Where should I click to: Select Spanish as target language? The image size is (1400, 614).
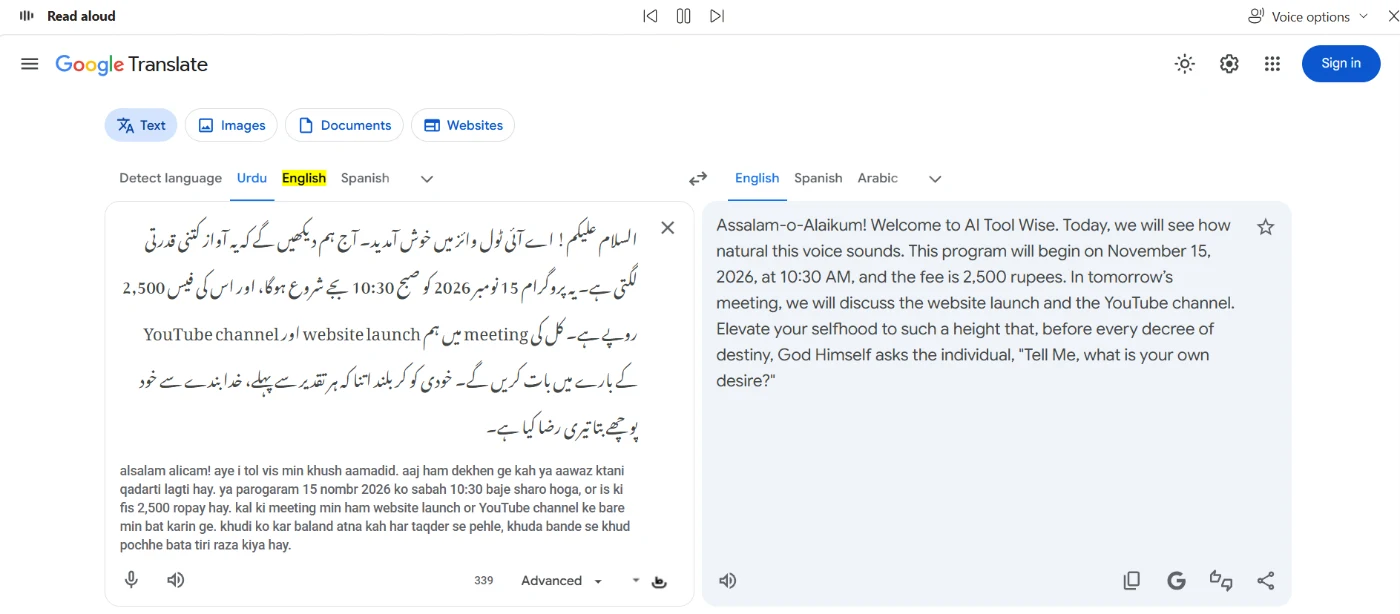818,178
